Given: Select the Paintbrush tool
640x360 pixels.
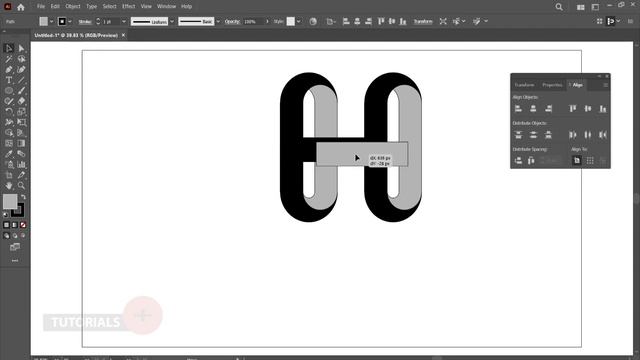Looking at the screenshot, I should [22, 91].
